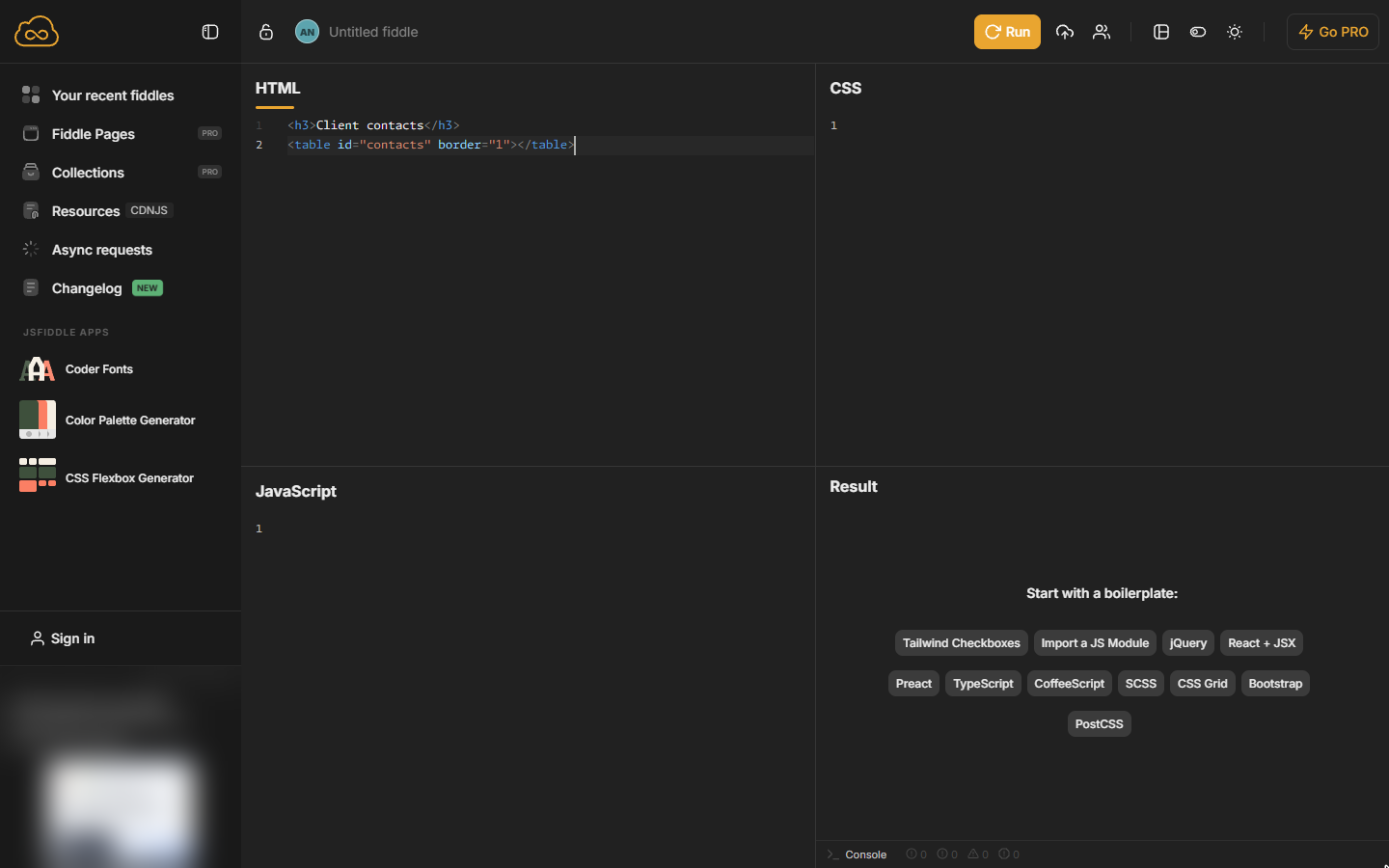This screenshot has width=1389, height=868.
Task: Select the Result panel heading
Action: pyautogui.click(x=853, y=486)
